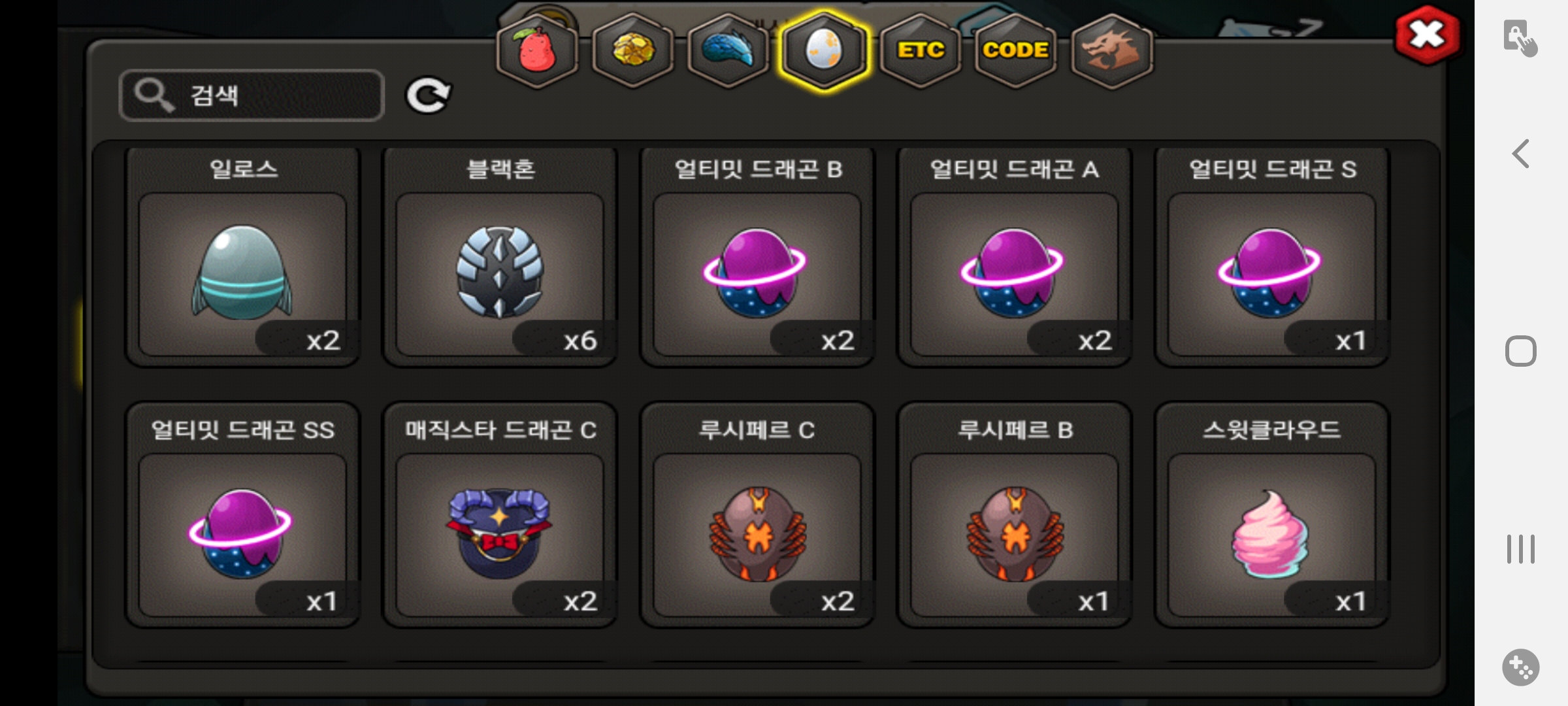Switch to the gold nugget category tab
The width and height of the screenshot is (1568, 706).
[633, 51]
